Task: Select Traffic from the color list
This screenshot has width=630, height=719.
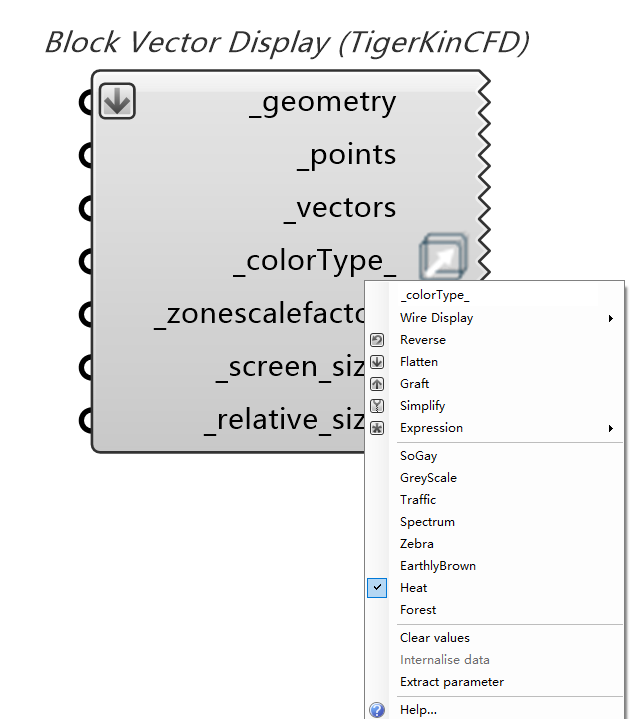Action: [x=418, y=500]
